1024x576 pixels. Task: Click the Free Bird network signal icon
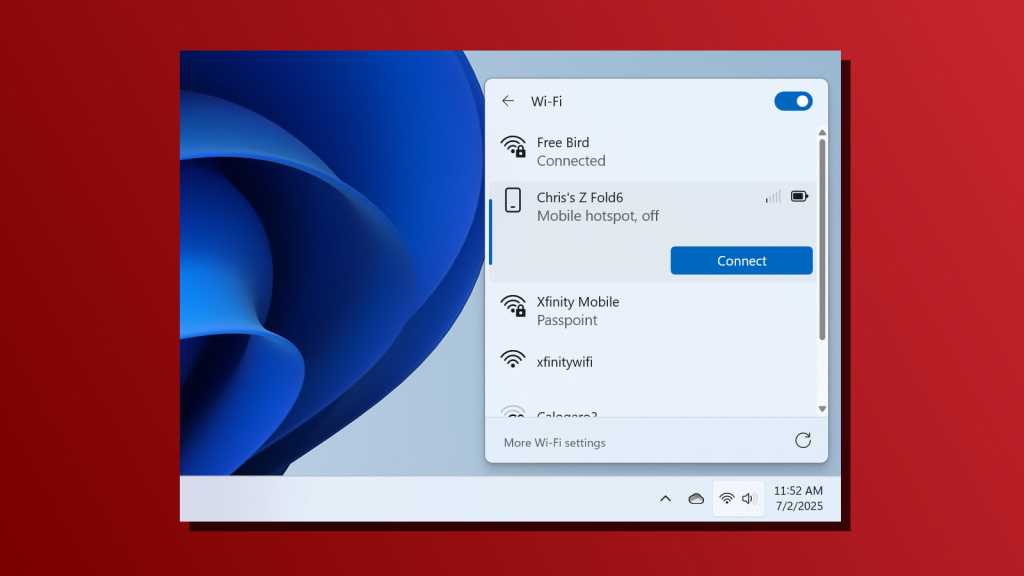pos(514,149)
